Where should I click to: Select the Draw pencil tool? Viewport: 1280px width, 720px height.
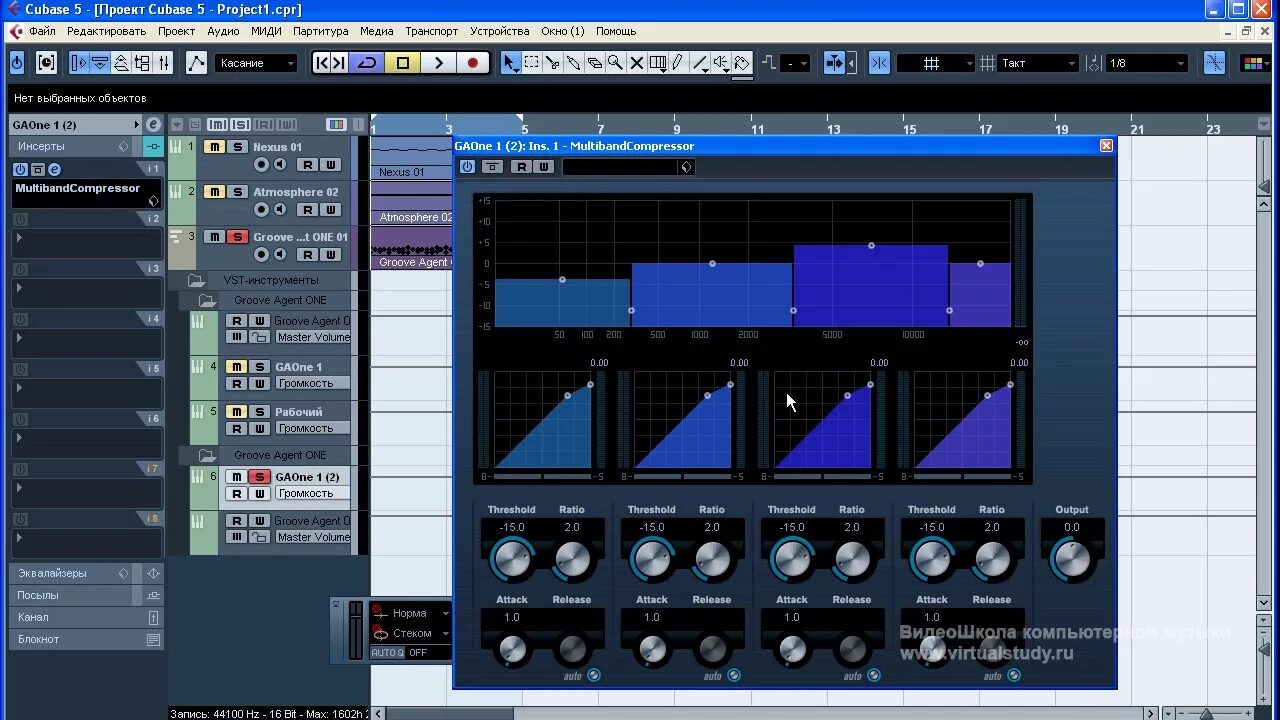pos(679,63)
